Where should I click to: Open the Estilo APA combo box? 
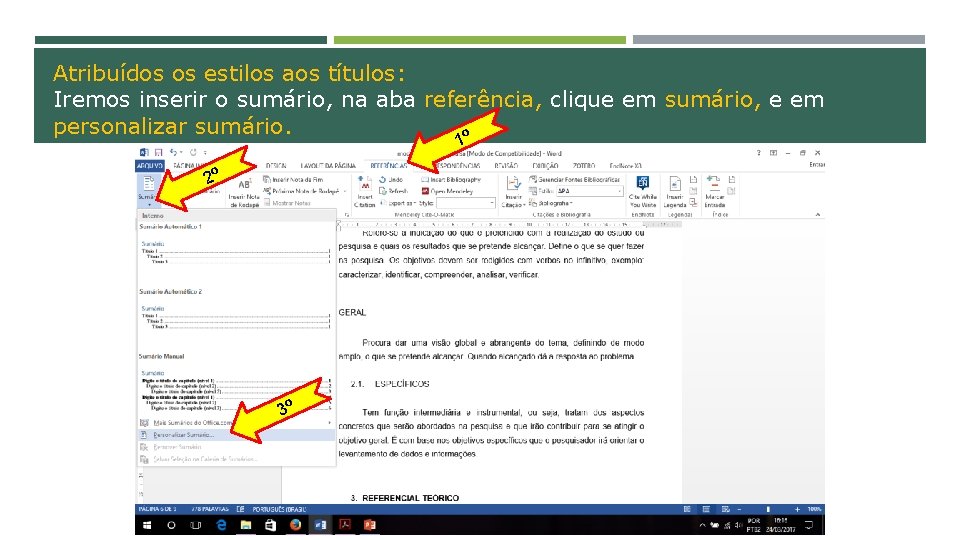tap(589, 191)
